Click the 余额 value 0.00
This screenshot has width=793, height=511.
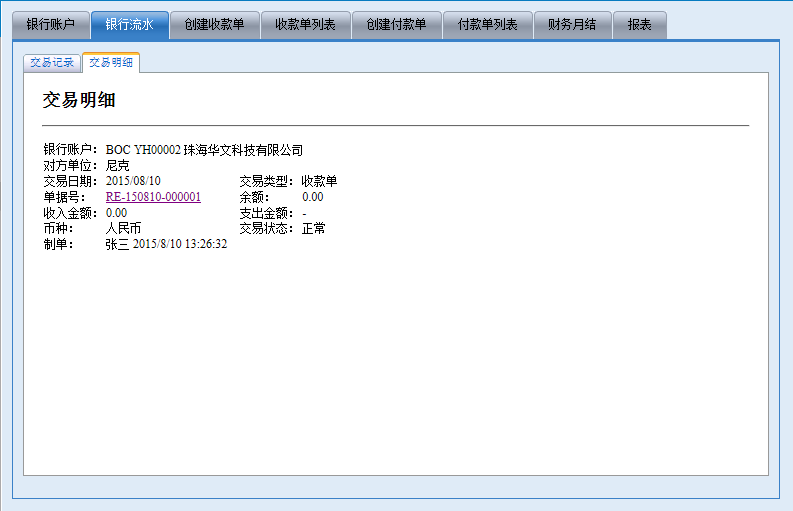click(313, 197)
